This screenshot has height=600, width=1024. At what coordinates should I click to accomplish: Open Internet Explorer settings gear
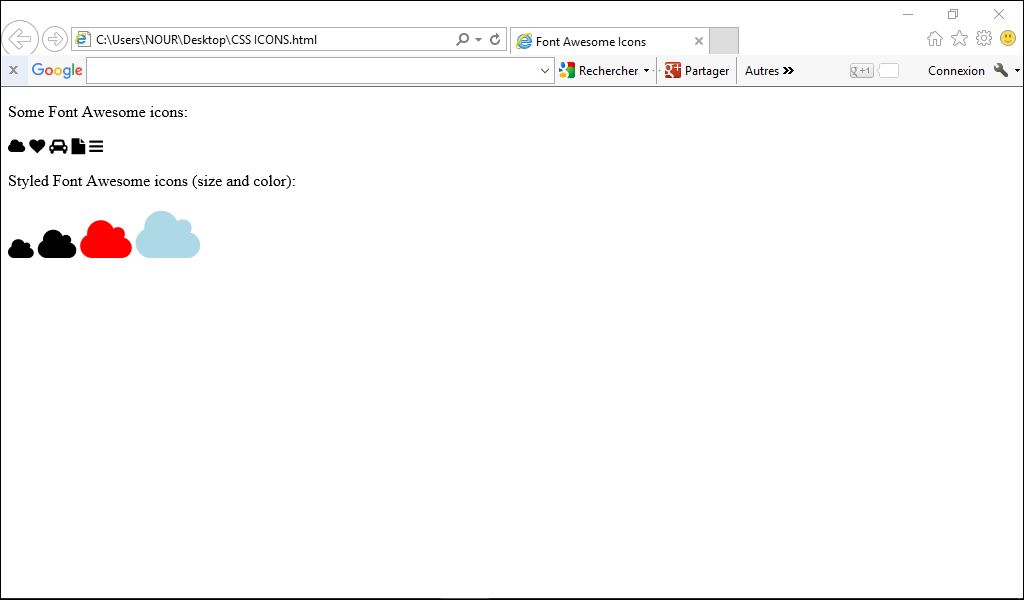tap(983, 37)
